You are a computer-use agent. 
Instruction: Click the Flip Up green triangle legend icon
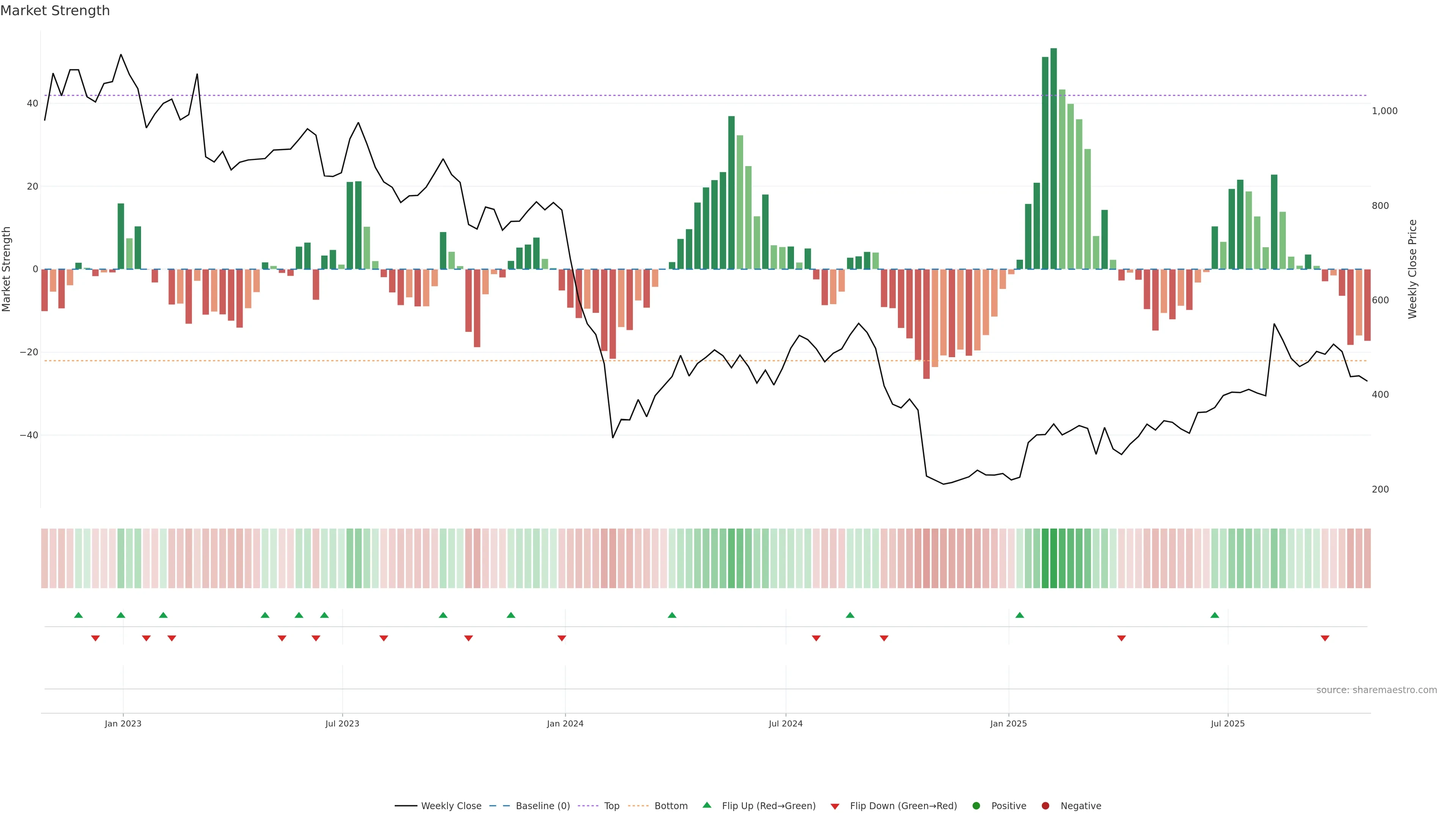pyautogui.click(x=706, y=805)
